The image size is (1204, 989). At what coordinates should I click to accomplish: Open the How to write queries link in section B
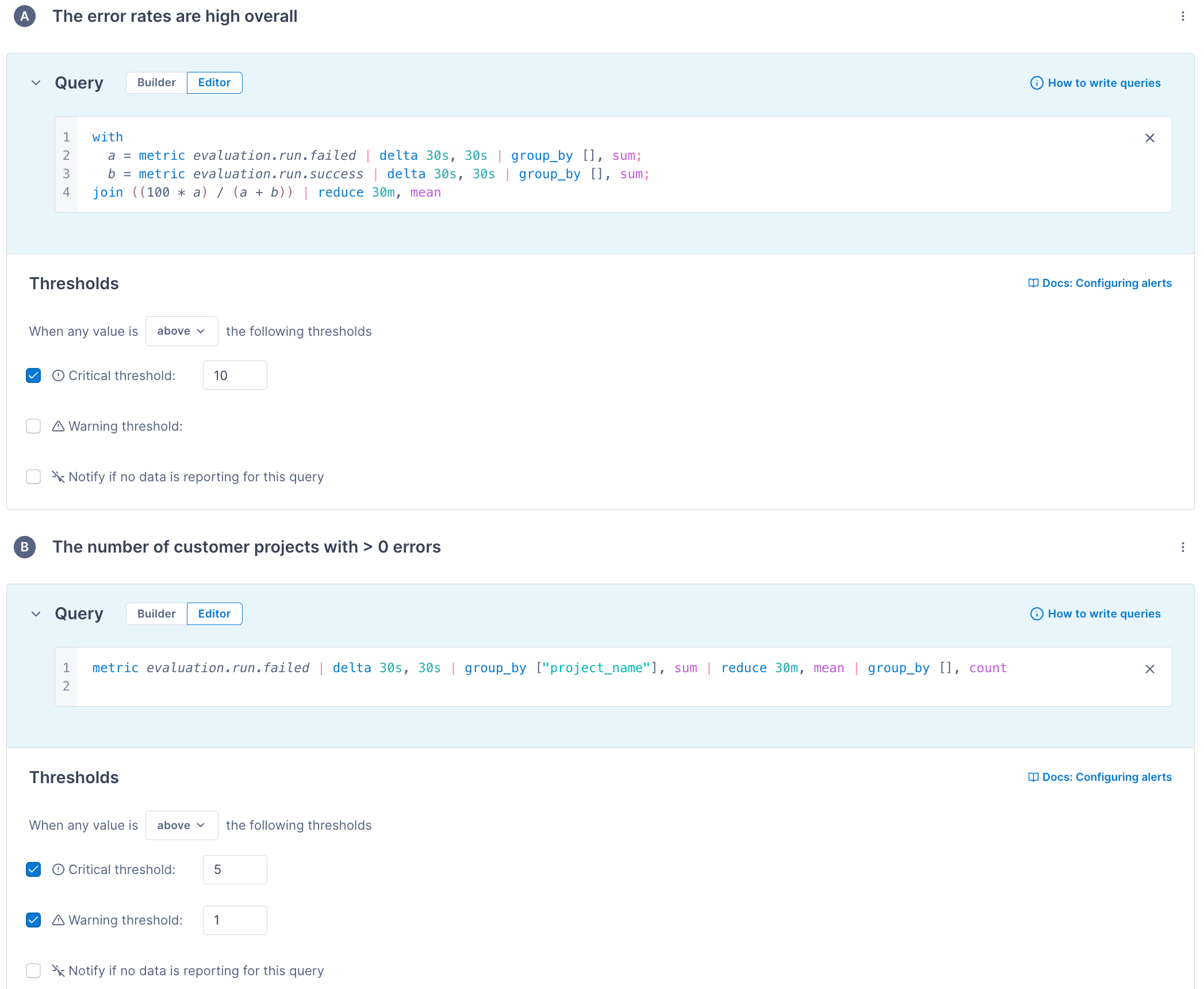tap(1104, 614)
